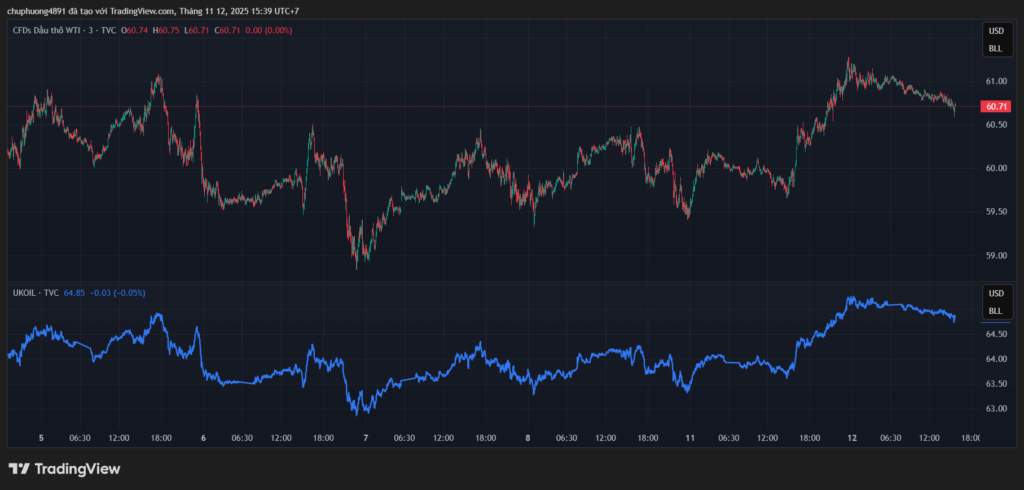Select date 11 on the time axis
Viewport: 1024px width, 490px height.
pos(690,437)
